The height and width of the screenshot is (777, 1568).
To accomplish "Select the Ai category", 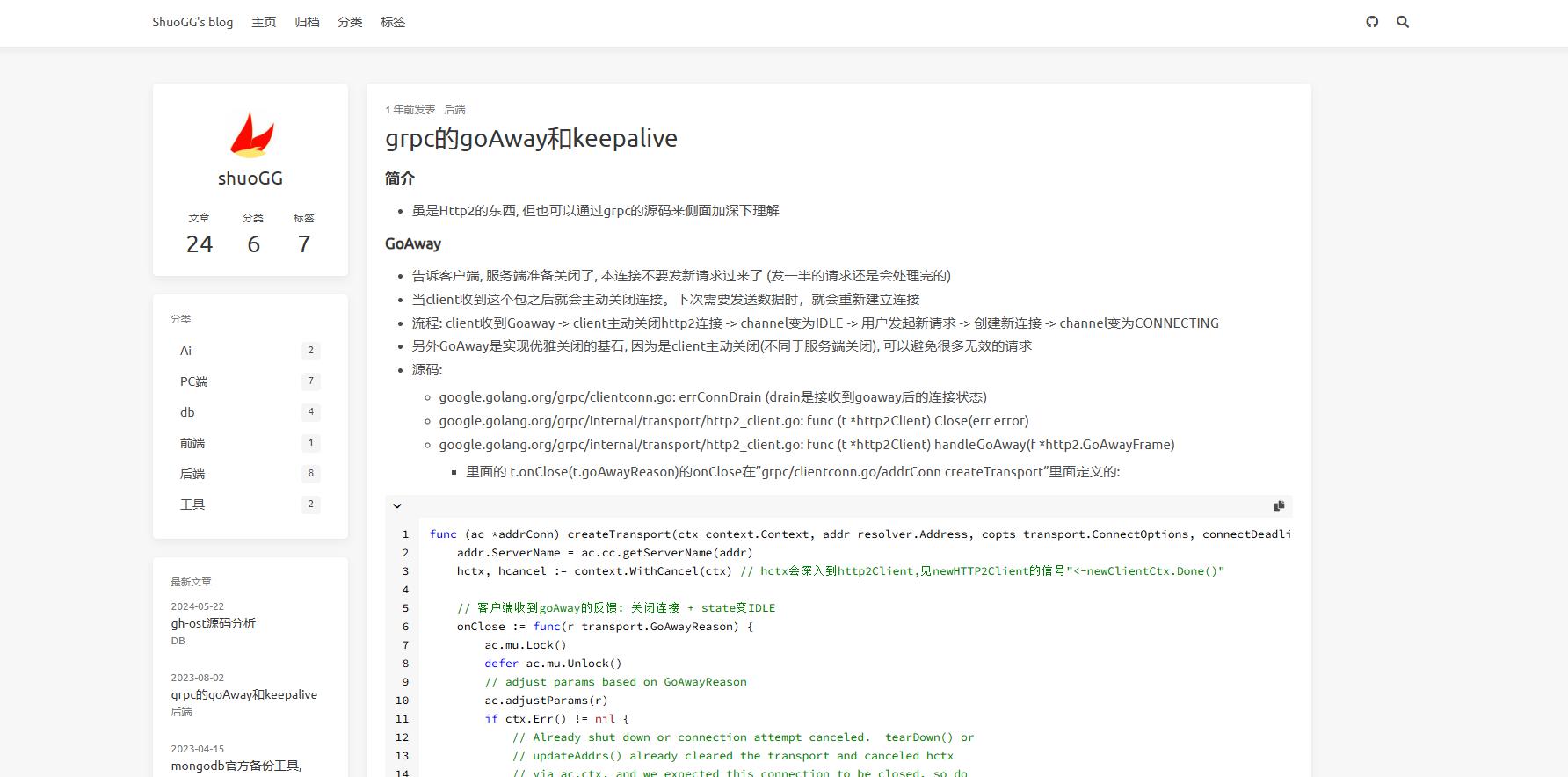I will point(250,351).
